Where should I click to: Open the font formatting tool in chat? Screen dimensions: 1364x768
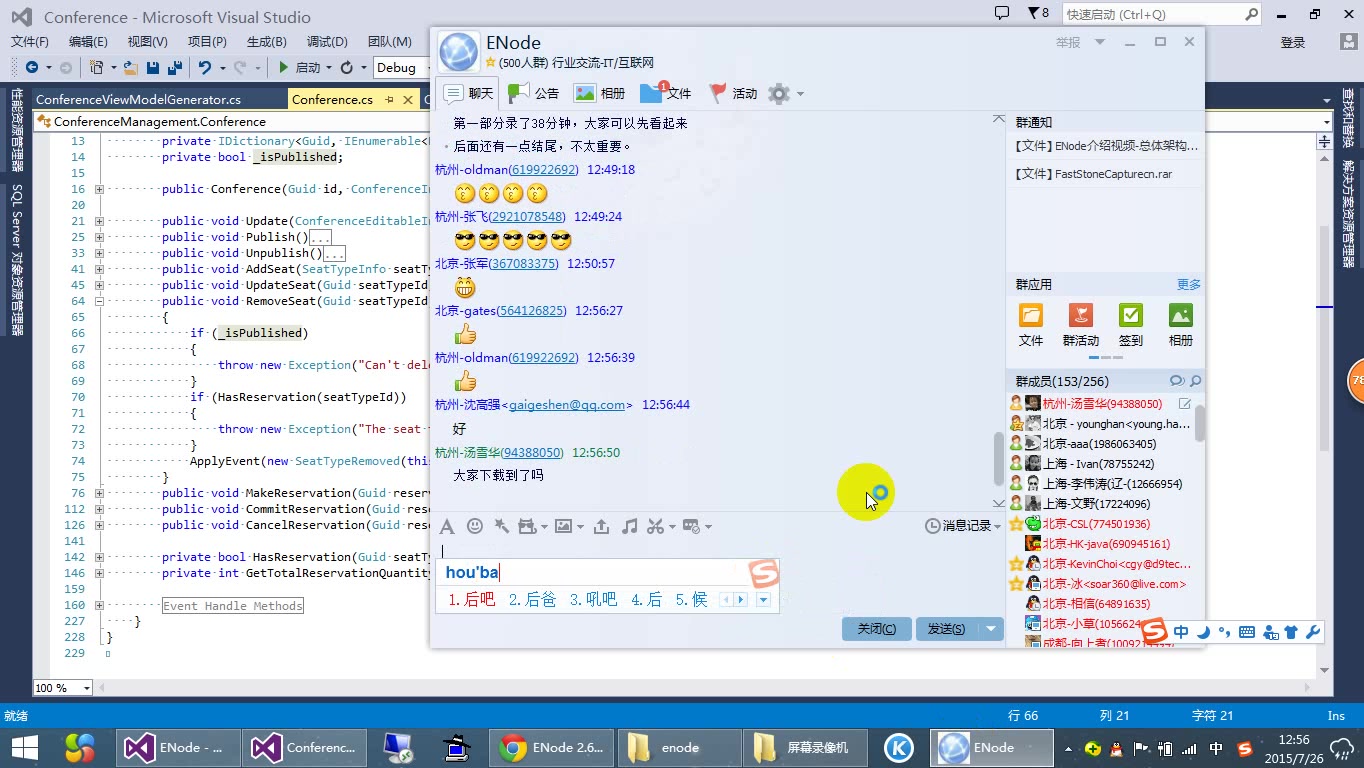(x=447, y=526)
